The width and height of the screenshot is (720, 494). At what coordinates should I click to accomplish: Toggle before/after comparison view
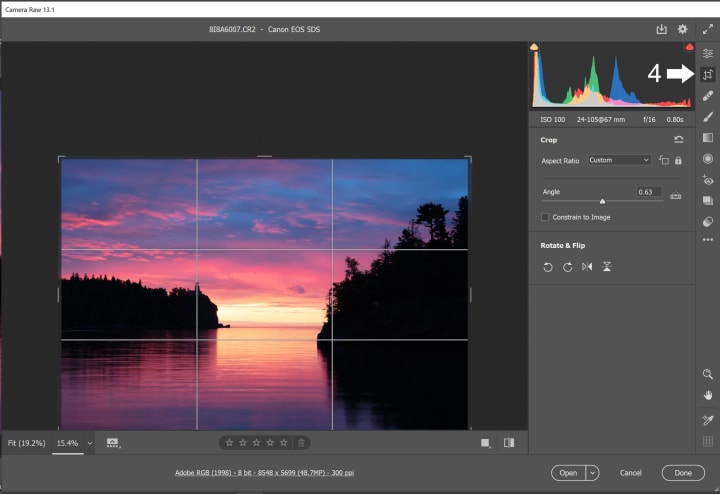509,443
